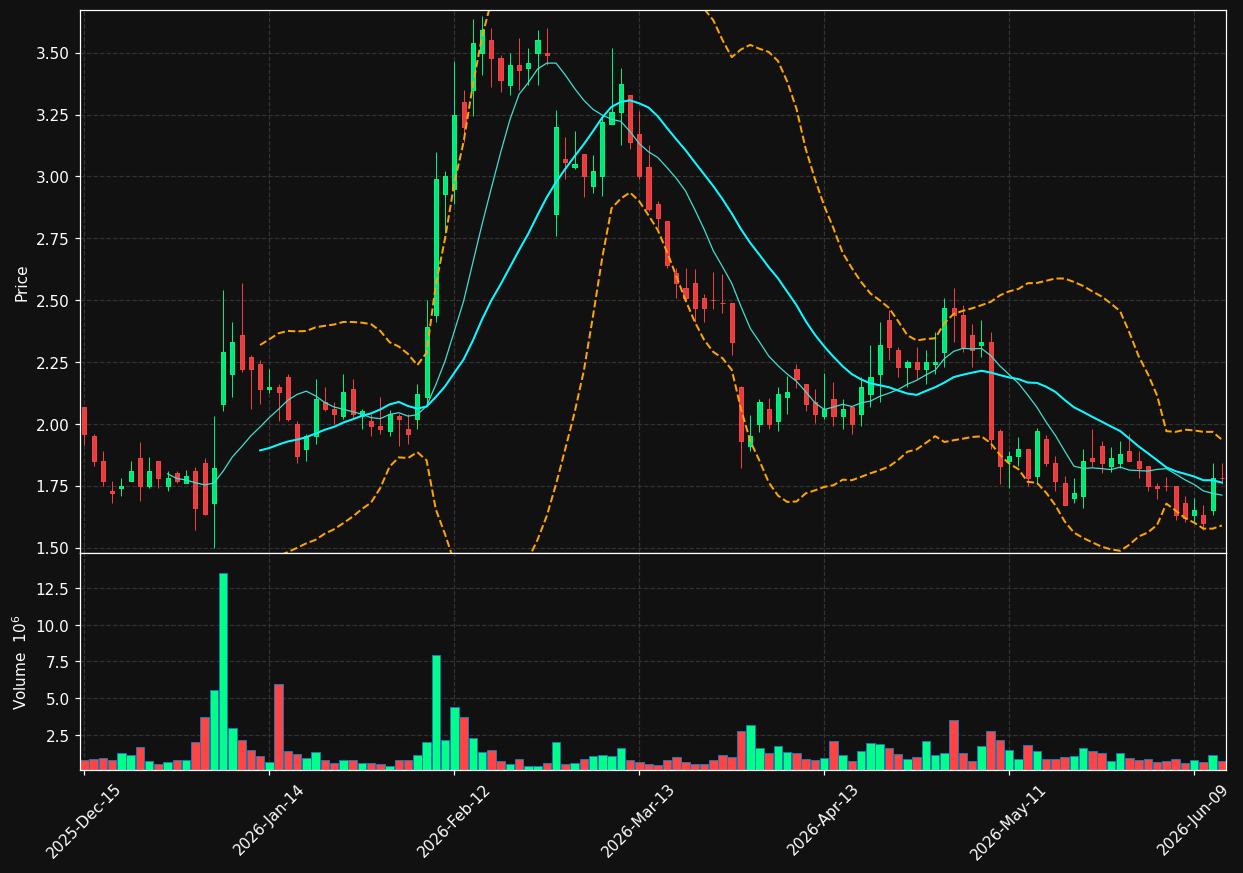Viewport: 1243px width, 873px height.
Task: Click the 2026-May-11 date label
Action: tap(1007, 821)
